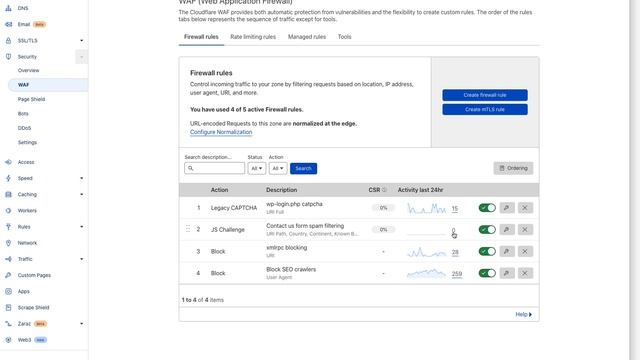Edit the xmlrpc blocking rule
640x360 pixels.
(507, 251)
